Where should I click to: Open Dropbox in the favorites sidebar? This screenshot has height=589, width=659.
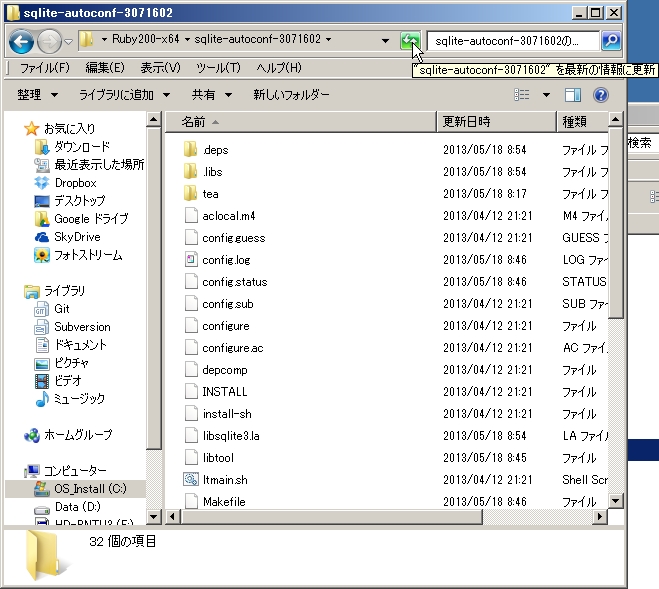pos(66,183)
